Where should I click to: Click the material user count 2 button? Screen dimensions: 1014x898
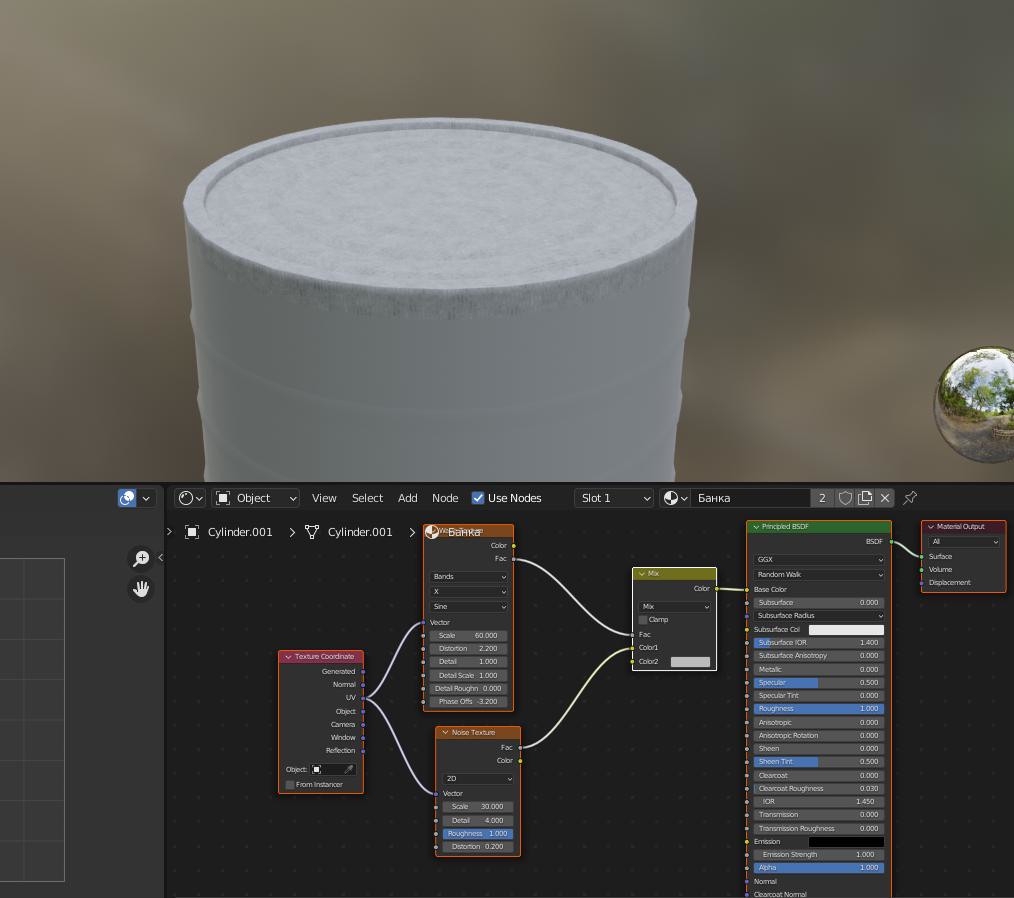pyautogui.click(x=822, y=498)
